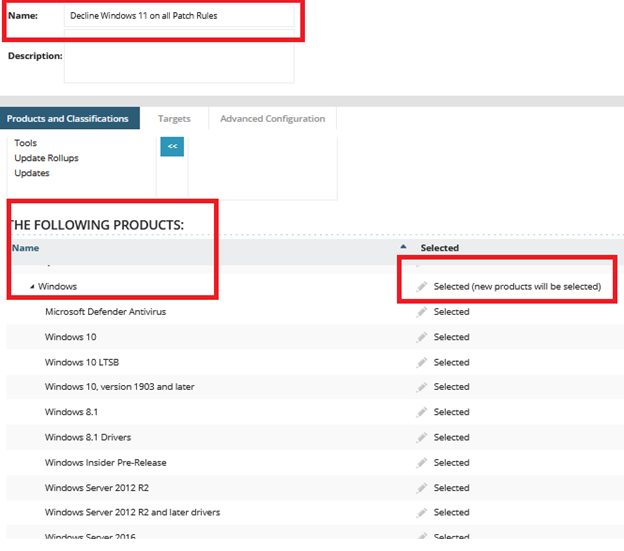Open the Products and Classifications tab
The width and height of the screenshot is (624, 551).
(68, 119)
